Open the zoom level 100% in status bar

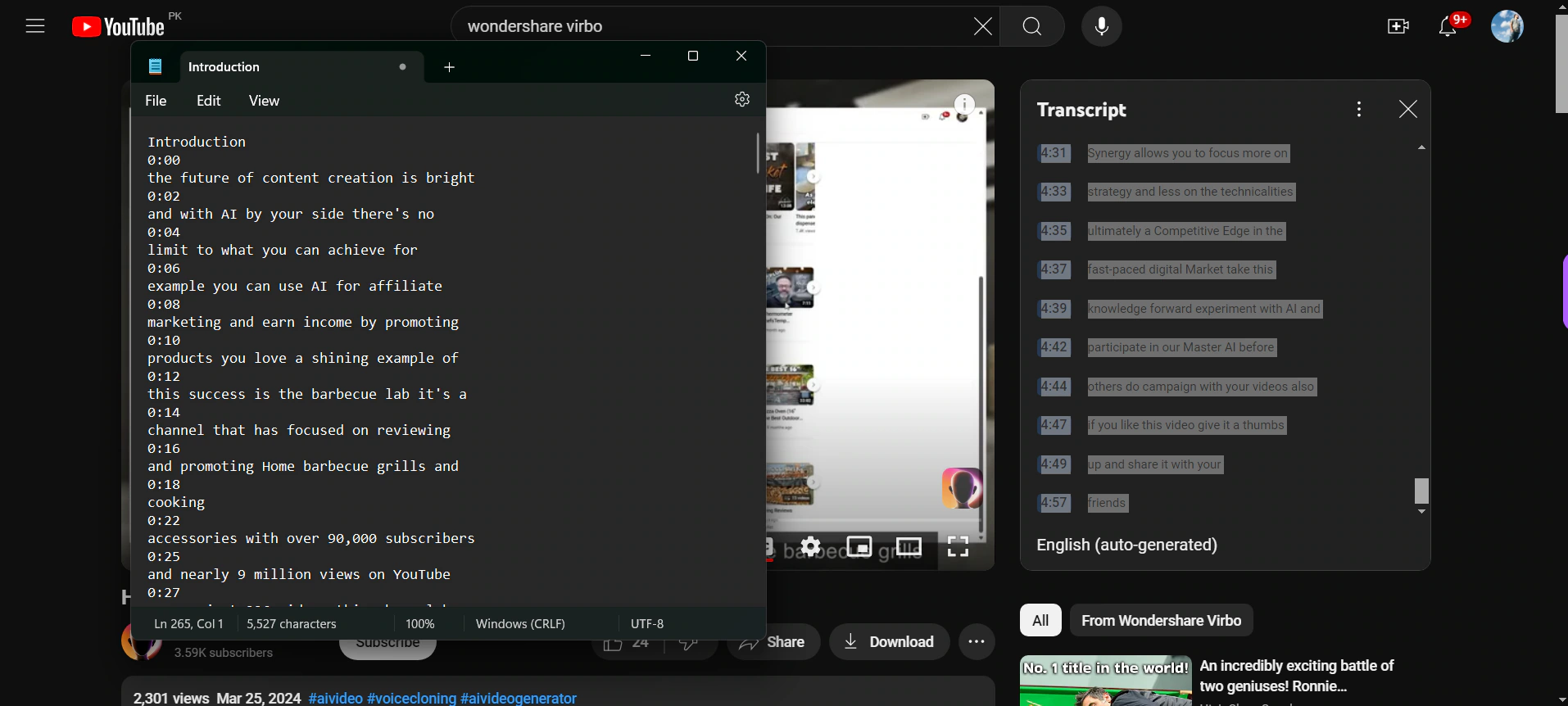420,623
